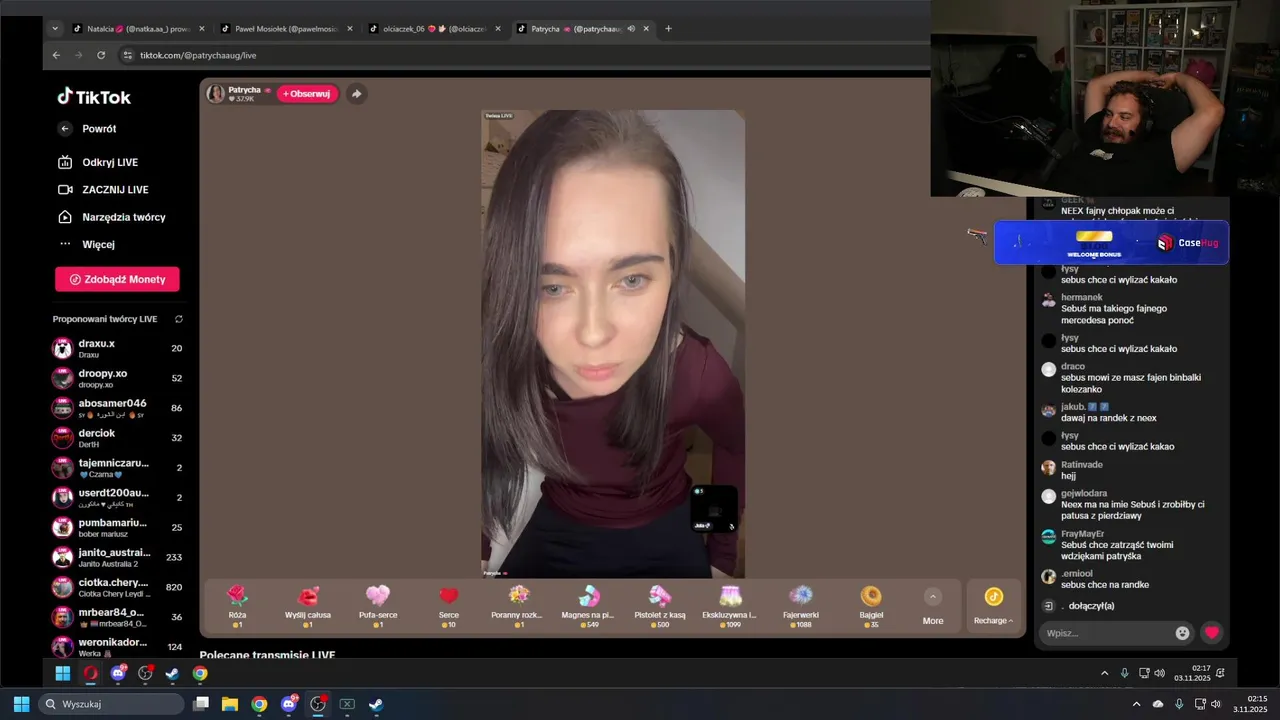Viewport: 1280px width, 720px height.
Task: Go back using the Powrót arrow
Action: 65,129
